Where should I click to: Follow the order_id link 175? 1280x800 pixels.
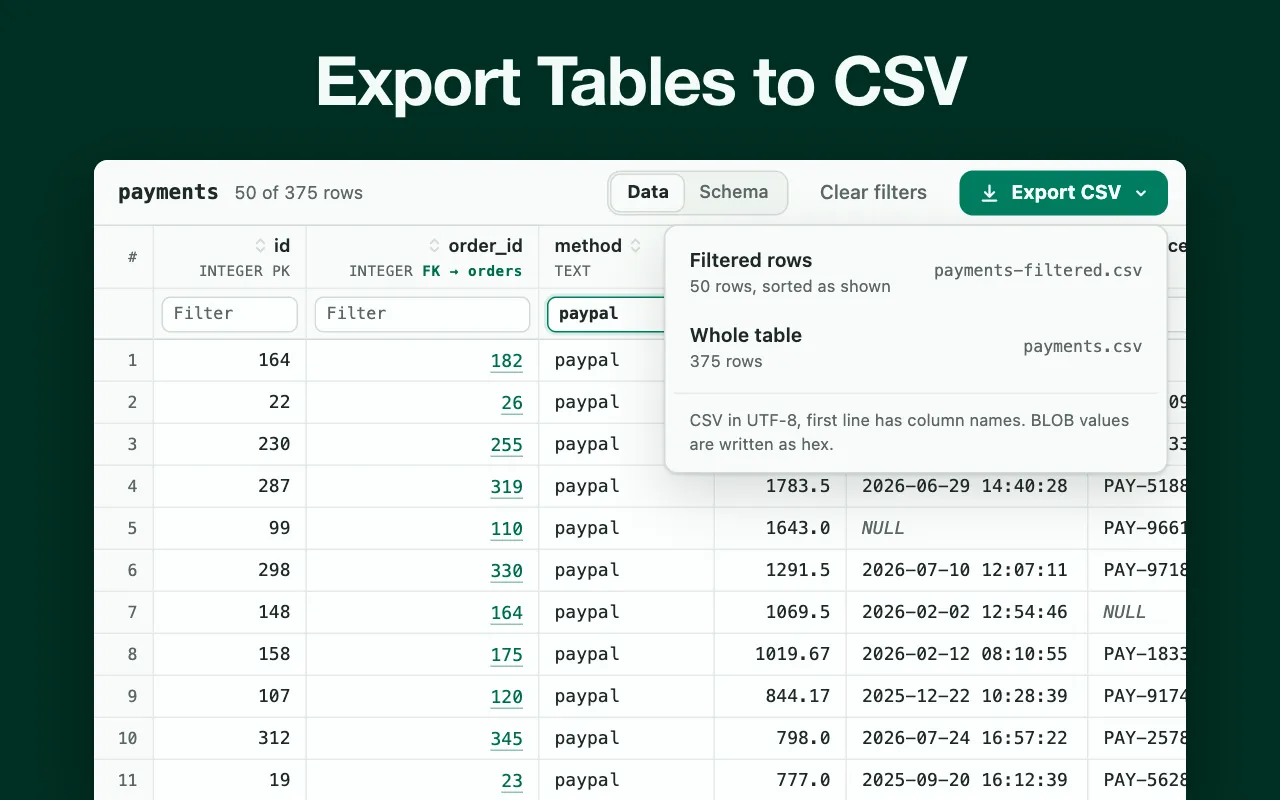click(507, 655)
